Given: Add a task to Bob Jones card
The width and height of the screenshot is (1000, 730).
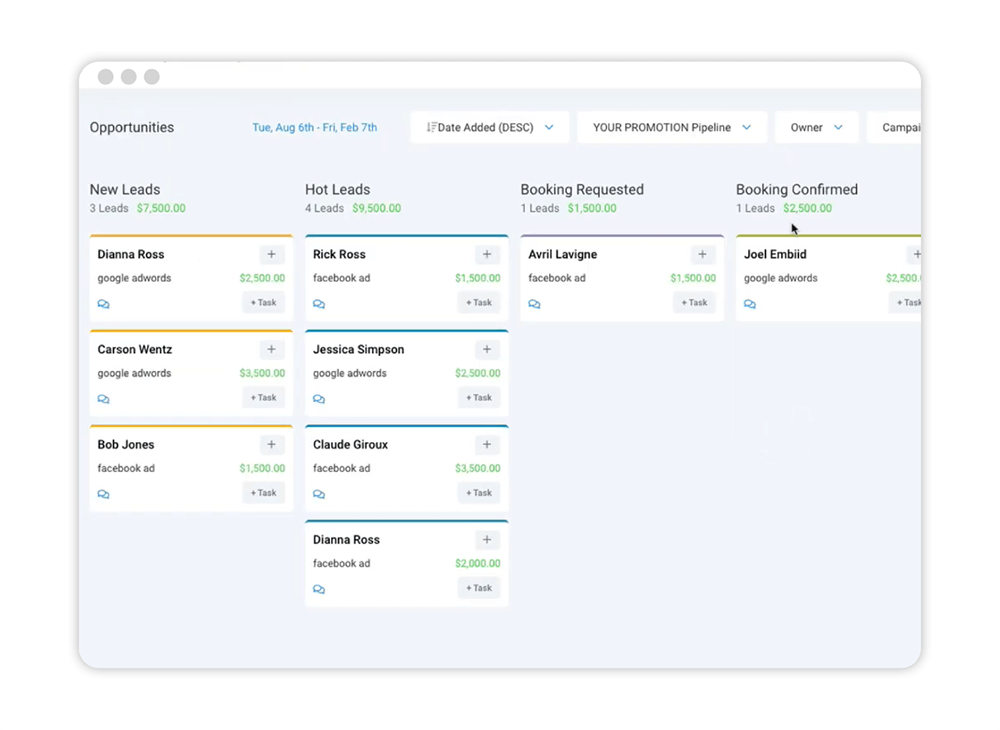Looking at the screenshot, I should (x=263, y=493).
